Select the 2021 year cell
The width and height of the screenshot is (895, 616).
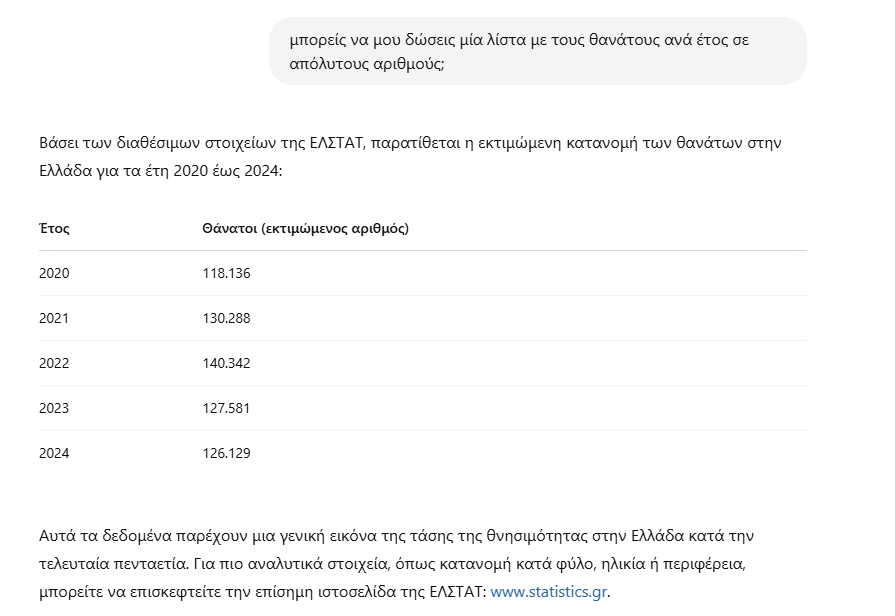pyautogui.click(x=54, y=318)
